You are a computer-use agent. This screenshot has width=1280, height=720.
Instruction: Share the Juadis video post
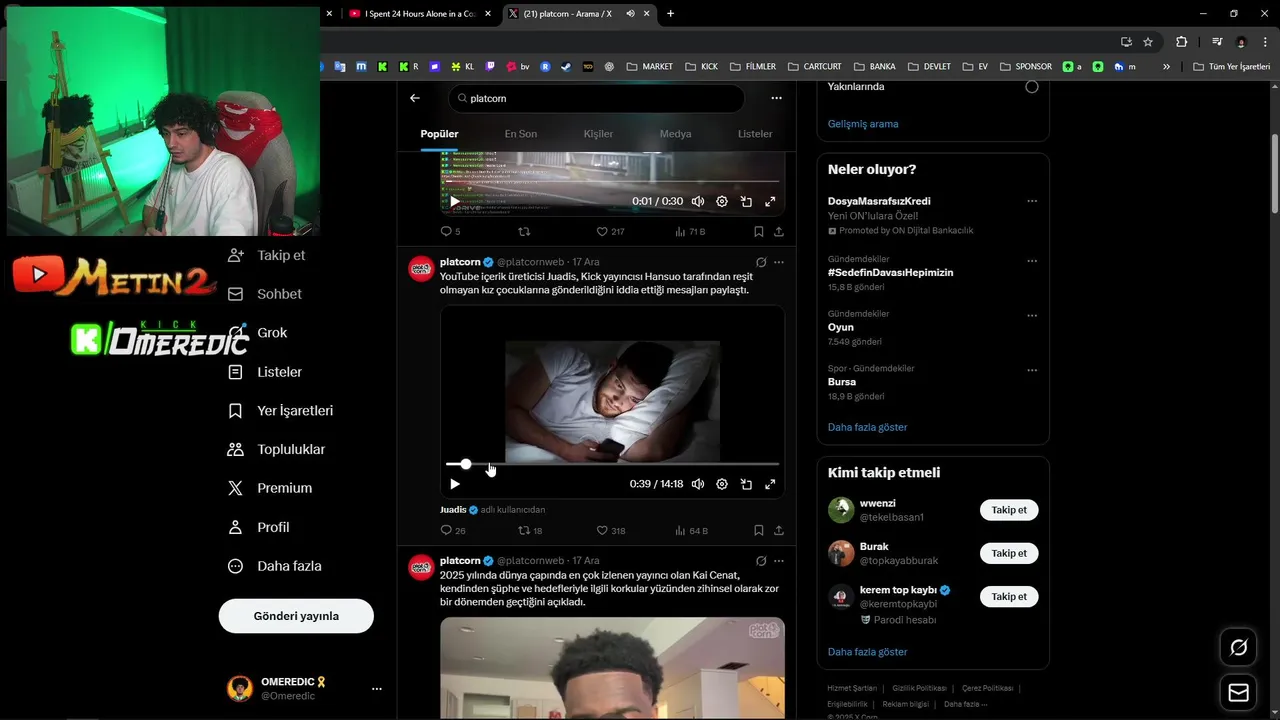click(779, 531)
